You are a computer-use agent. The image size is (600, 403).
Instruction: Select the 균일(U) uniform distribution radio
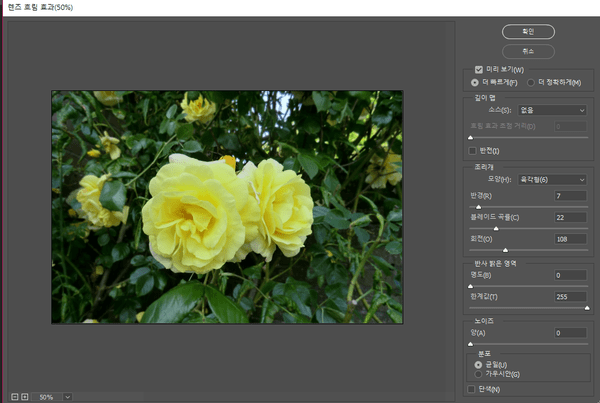click(478, 365)
